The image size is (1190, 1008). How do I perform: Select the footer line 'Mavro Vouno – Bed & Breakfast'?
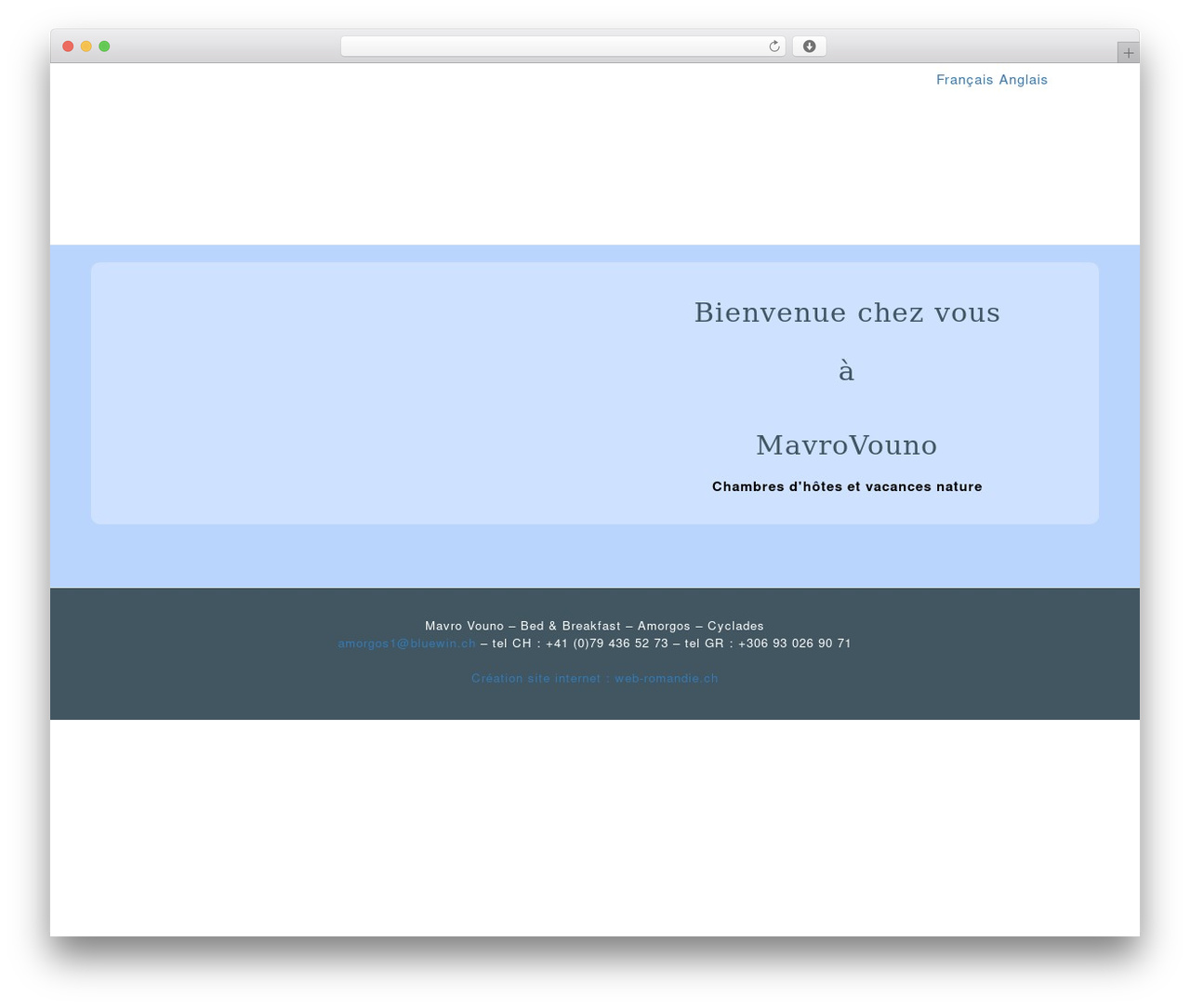[x=522, y=626]
